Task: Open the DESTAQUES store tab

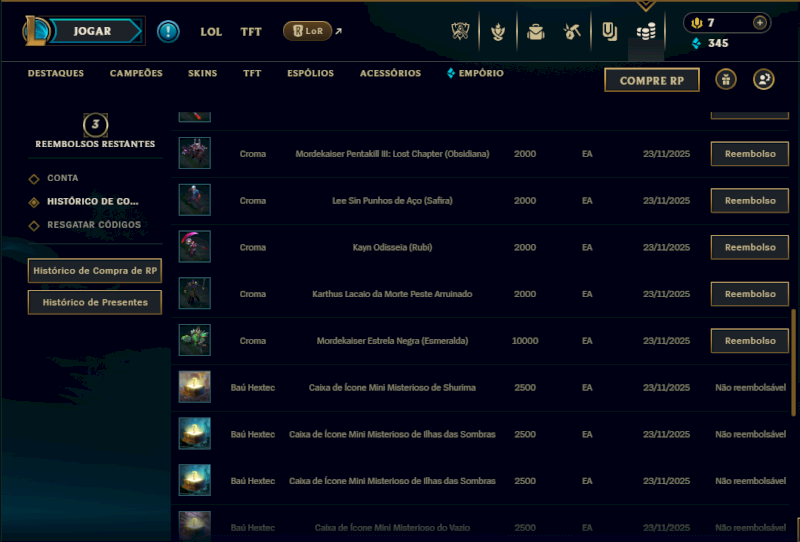Action: [56, 73]
